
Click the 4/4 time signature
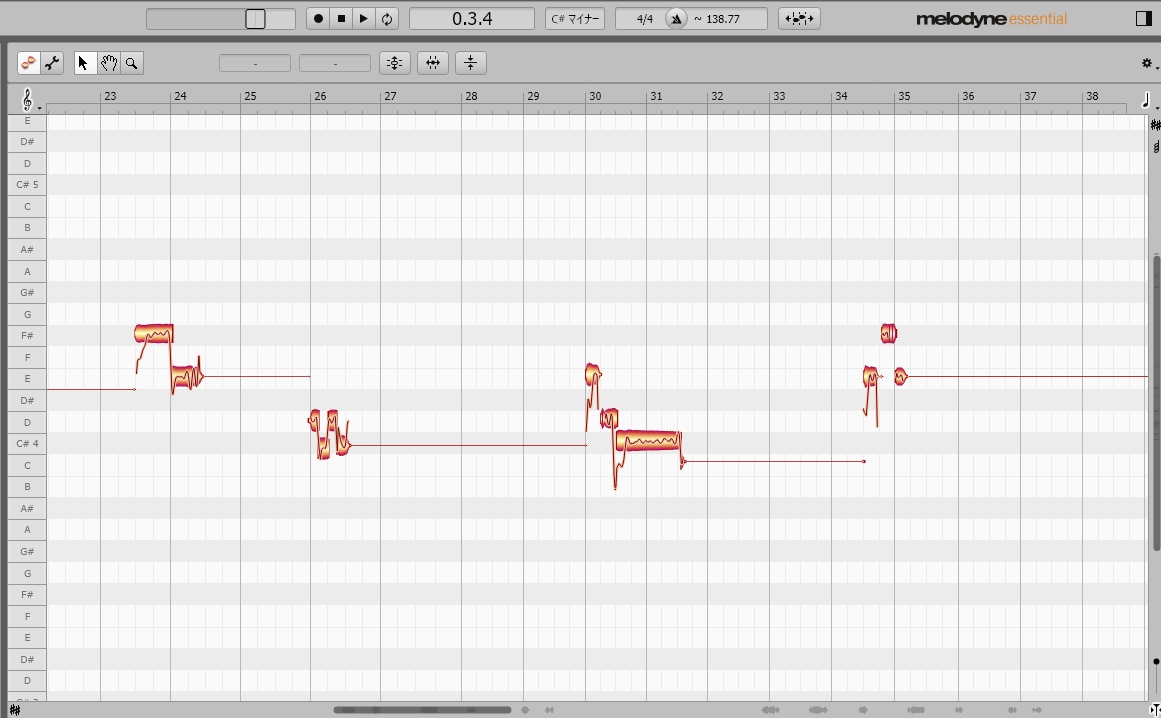click(x=644, y=19)
